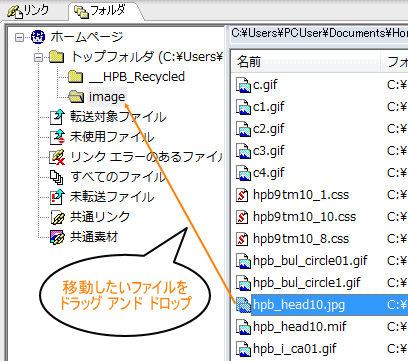Select the 転送対象ファイル icon
408x361 pixels.
click(57, 117)
